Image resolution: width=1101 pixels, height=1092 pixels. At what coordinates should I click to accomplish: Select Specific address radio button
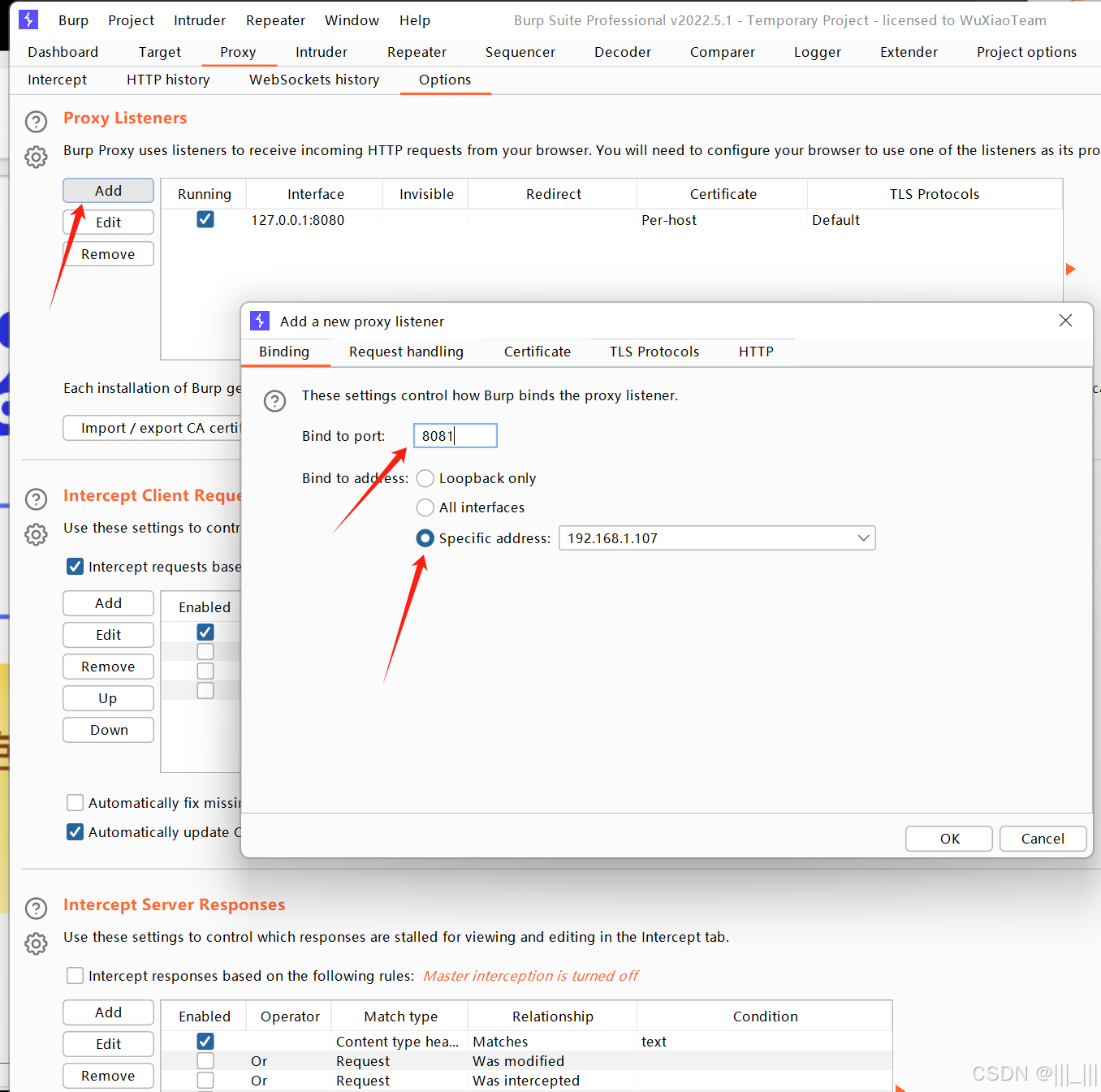click(425, 537)
